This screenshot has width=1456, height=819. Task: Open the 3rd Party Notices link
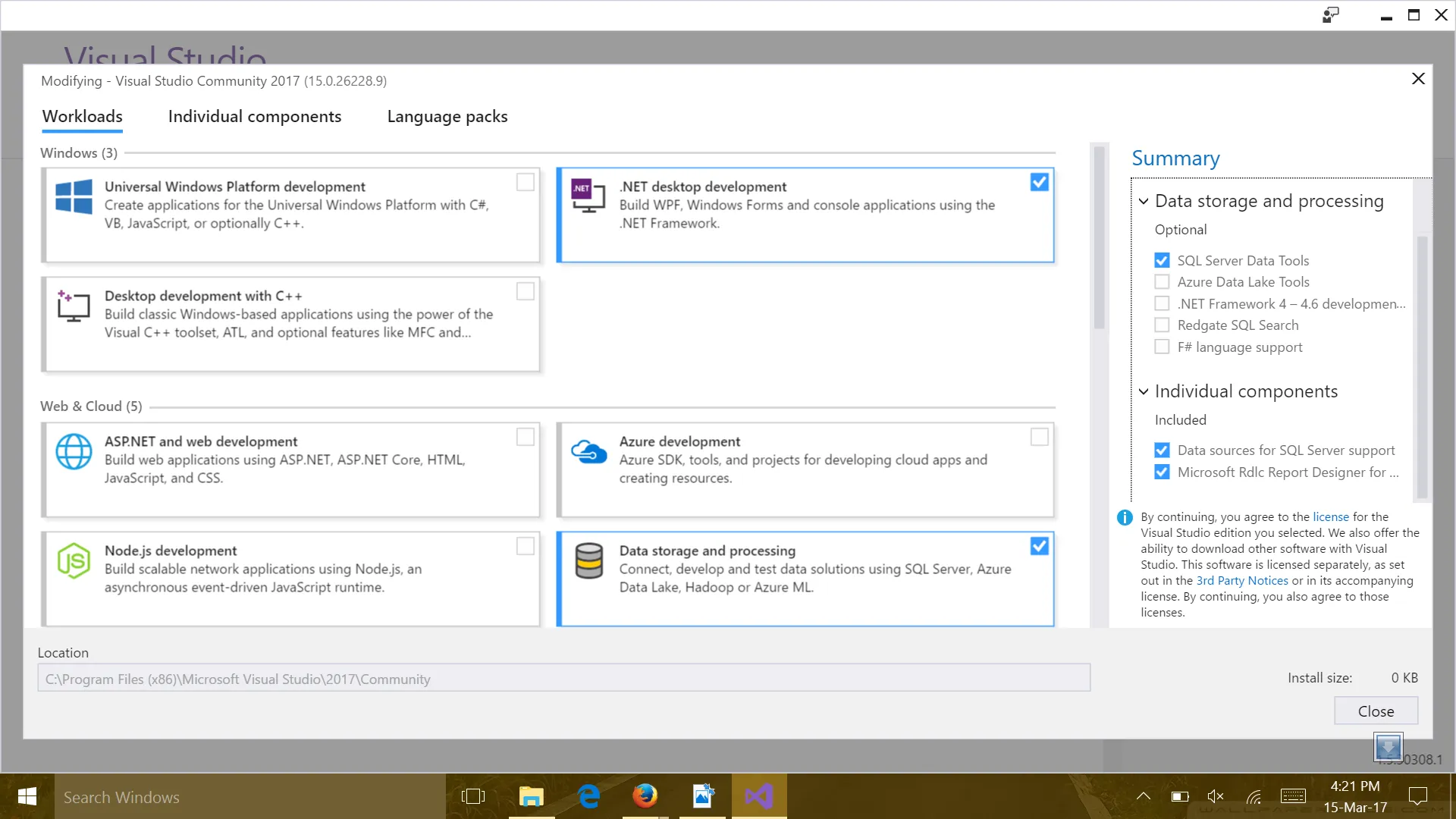pyautogui.click(x=1242, y=581)
